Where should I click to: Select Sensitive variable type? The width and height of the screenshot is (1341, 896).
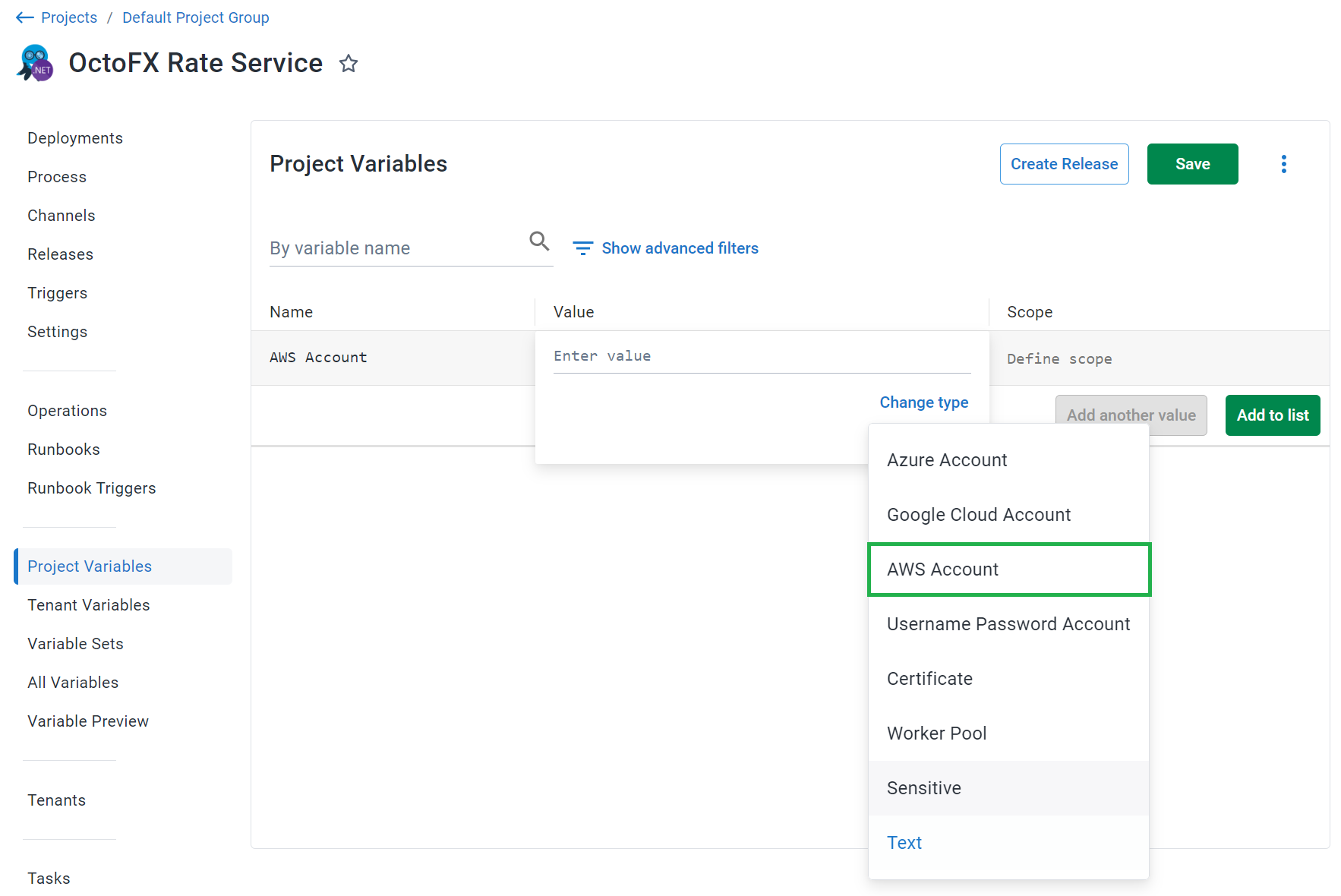pyautogui.click(x=1008, y=788)
